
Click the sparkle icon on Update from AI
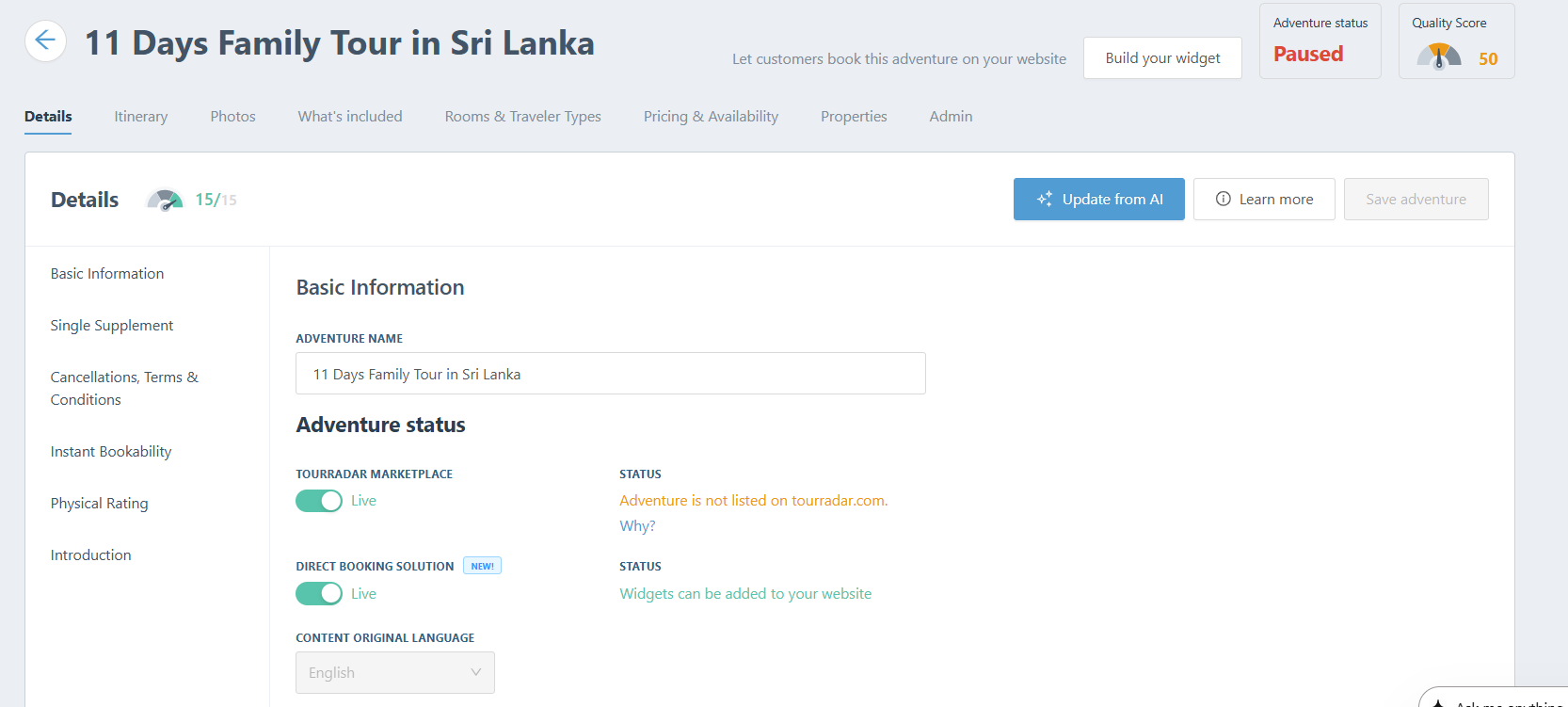[x=1045, y=200]
